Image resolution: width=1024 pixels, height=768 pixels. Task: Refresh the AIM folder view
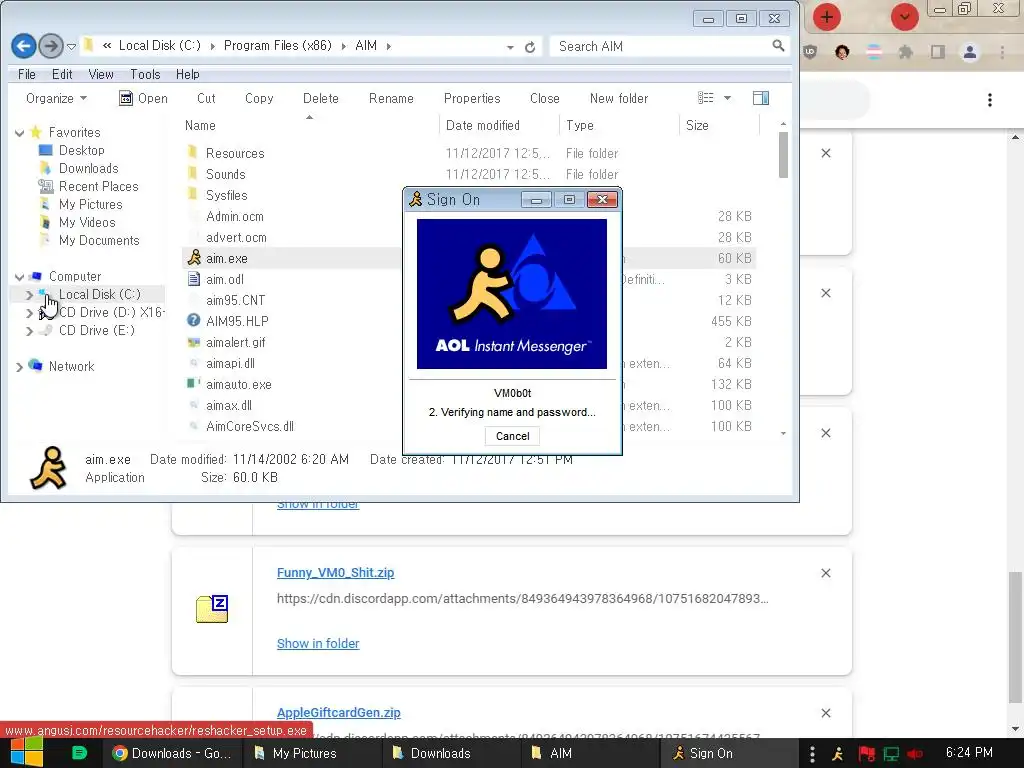[530, 47]
